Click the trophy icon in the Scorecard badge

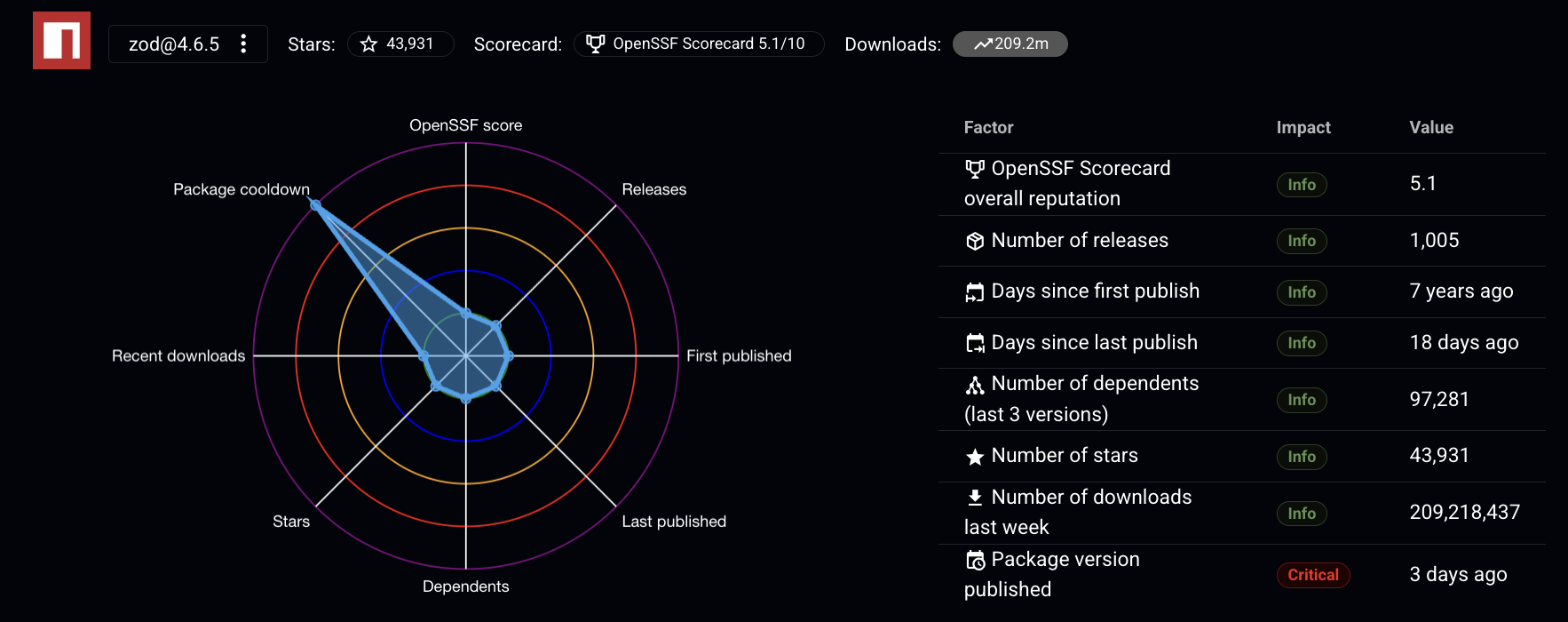coord(596,44)
